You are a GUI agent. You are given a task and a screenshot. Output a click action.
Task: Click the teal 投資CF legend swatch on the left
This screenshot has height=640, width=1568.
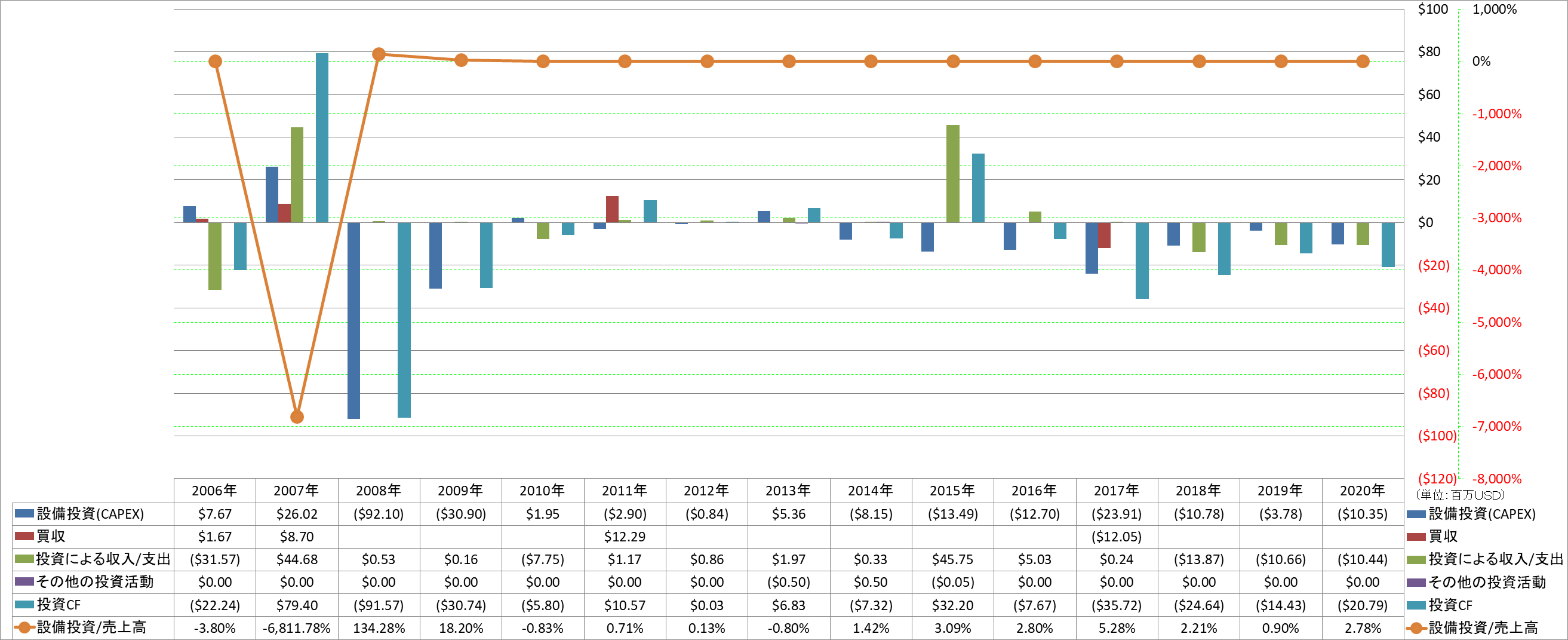coord(24,605)
